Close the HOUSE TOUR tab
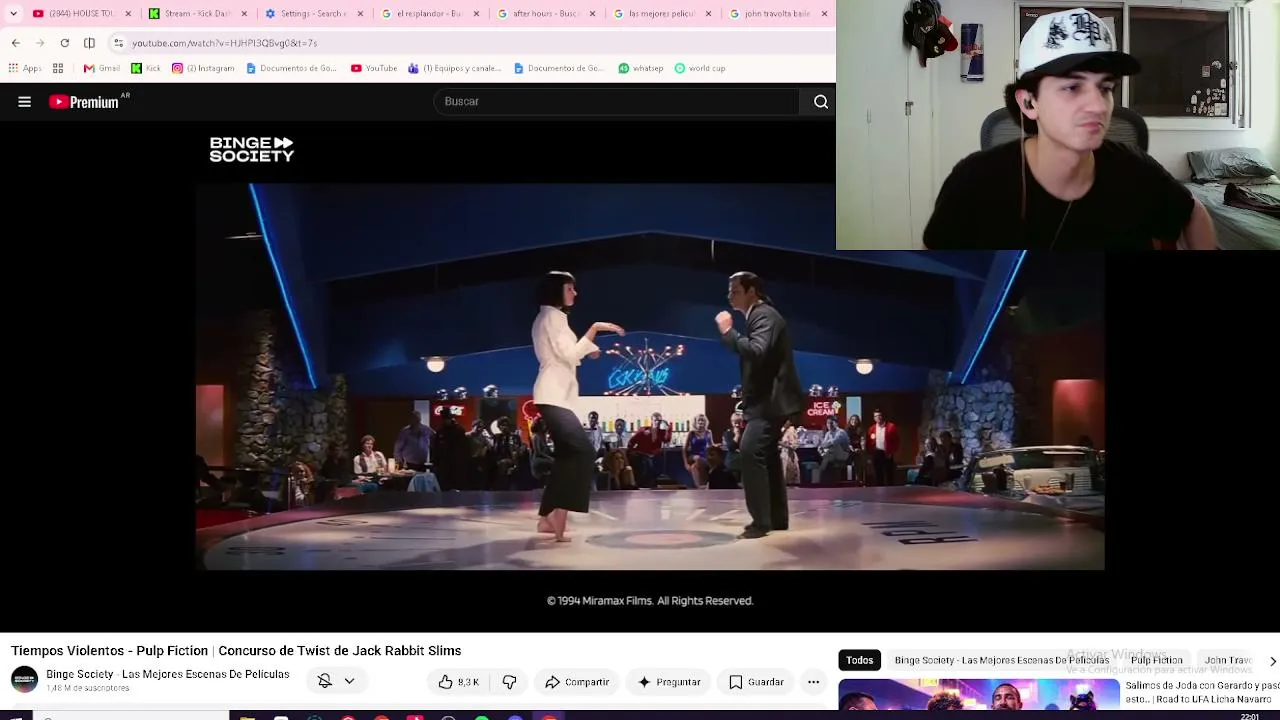Viewport: 1280px width, 720px height. click(128, 14)
